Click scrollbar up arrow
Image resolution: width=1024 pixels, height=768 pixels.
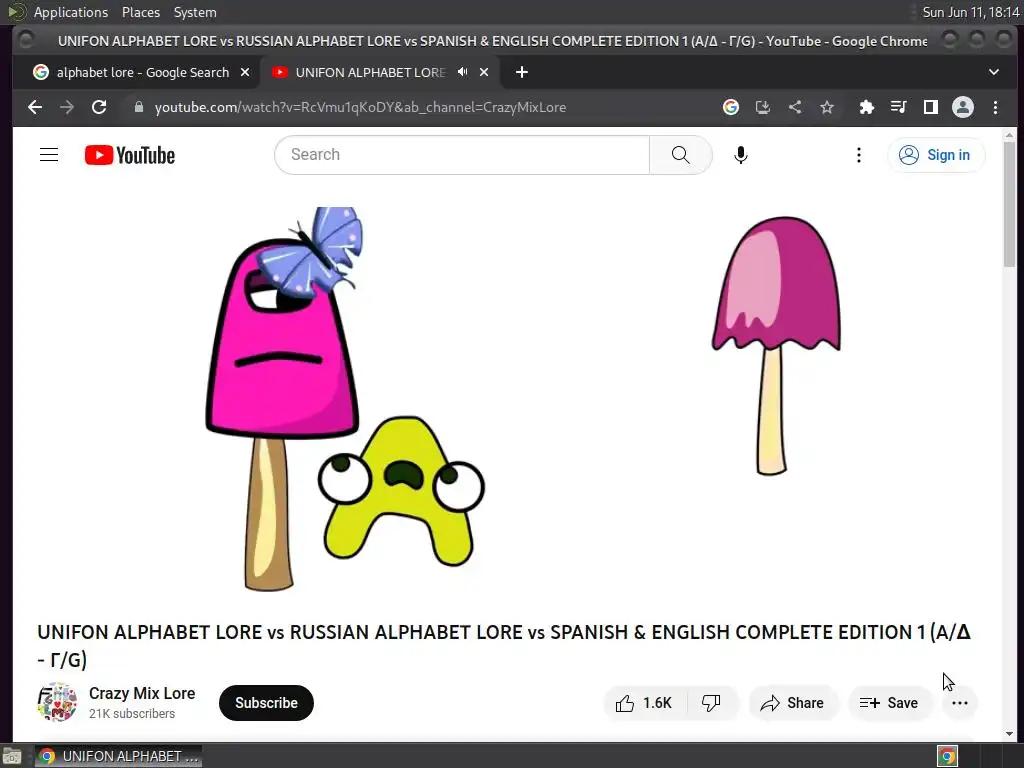pyautogui.click(x=1010, y=135)
